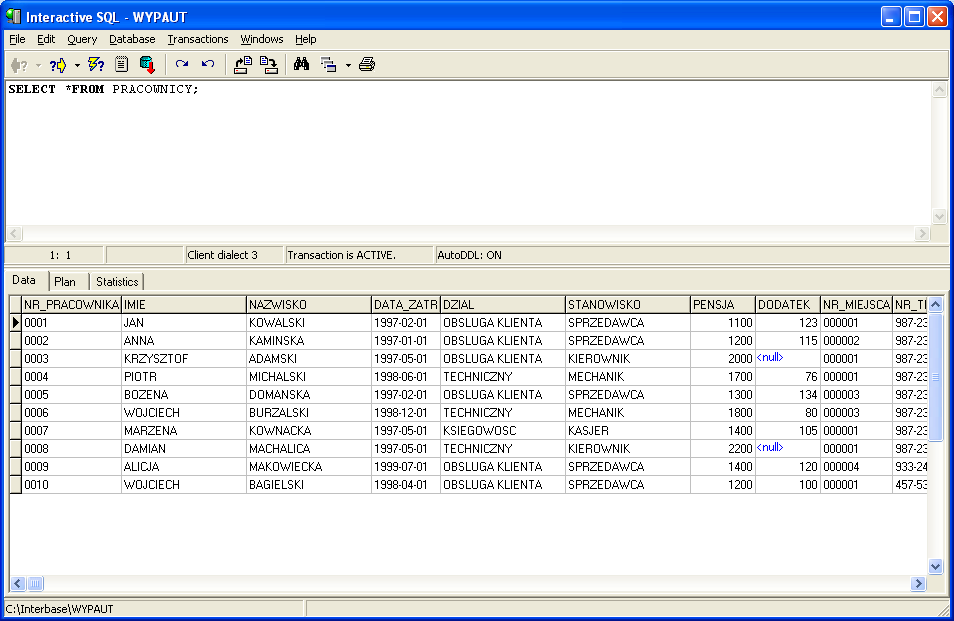
Task: Click inside the SQL query editor text
Action: coord(103,89)
